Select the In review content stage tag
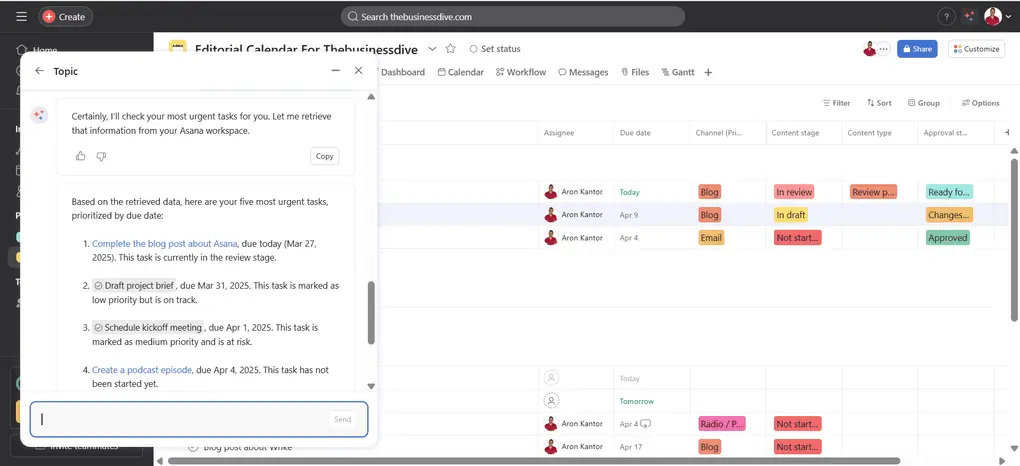Viewport: 1020px width, 466px height. (x=794, y=192)
